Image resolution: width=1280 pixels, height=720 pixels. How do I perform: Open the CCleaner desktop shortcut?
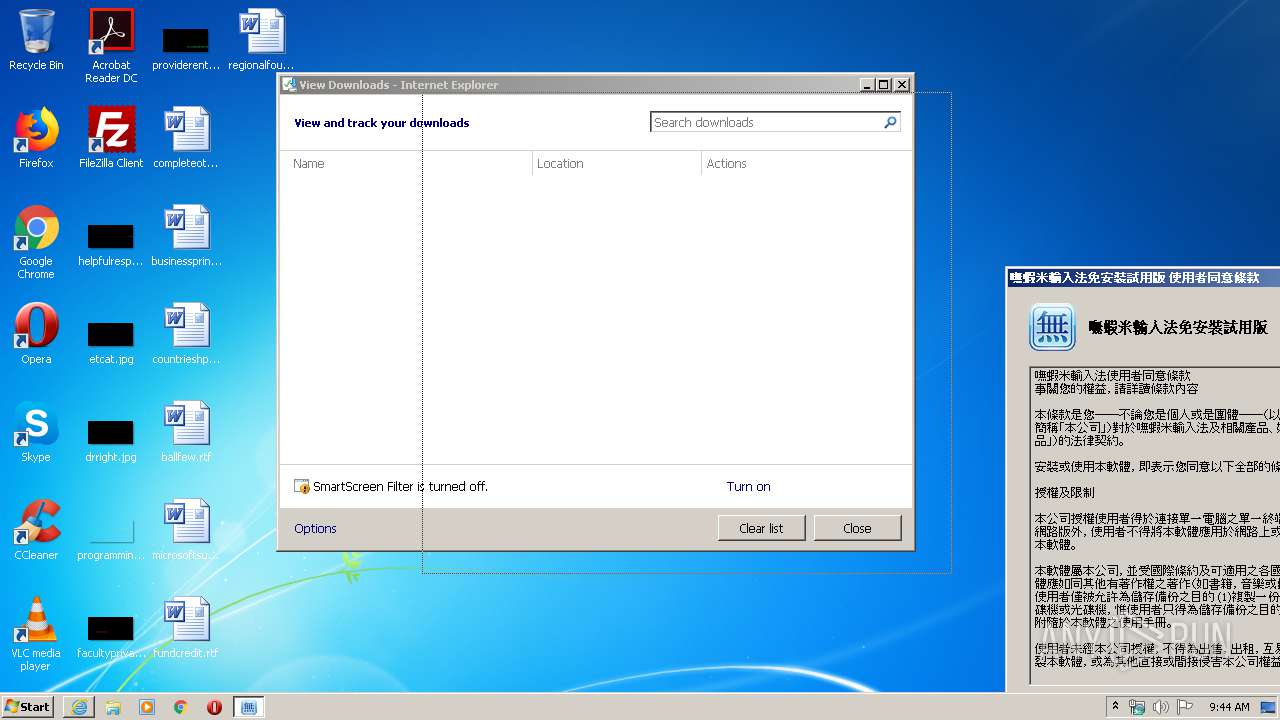(x=36, y=530)
